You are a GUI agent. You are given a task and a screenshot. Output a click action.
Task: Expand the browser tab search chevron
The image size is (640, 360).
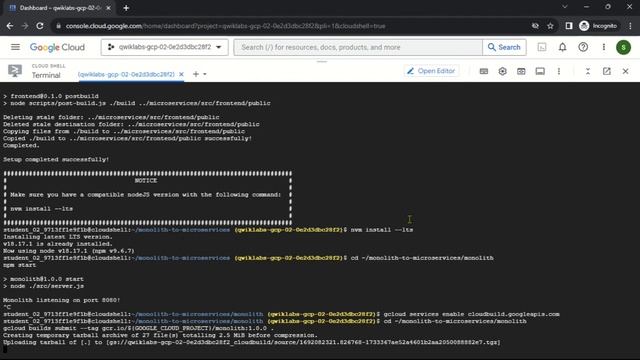click(x=564, y=7)
